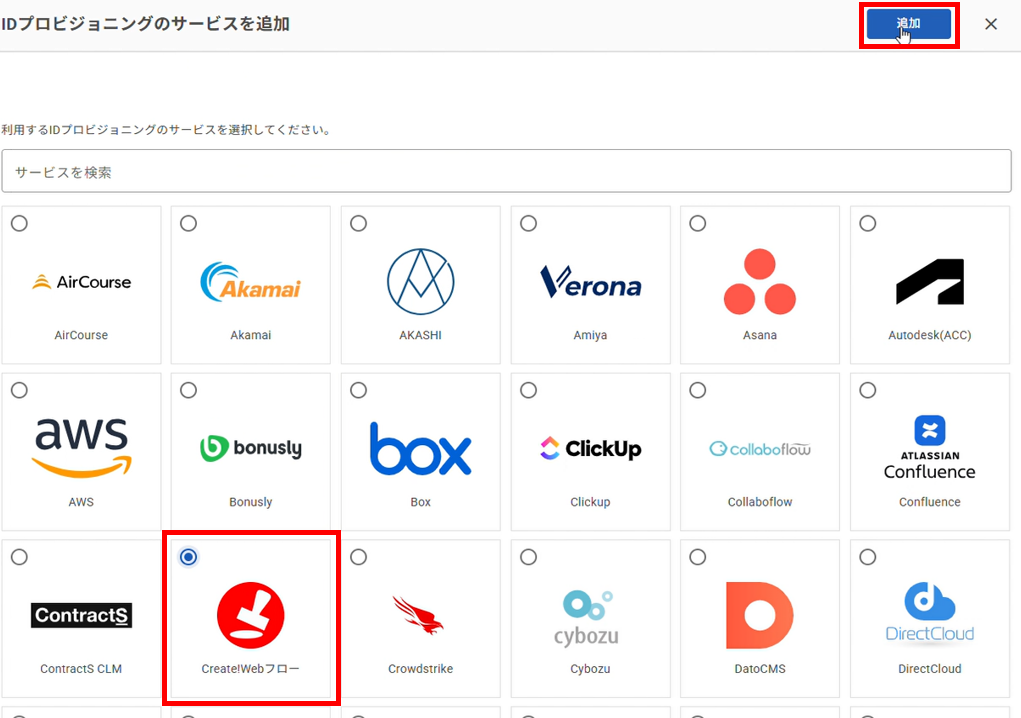Image resolution: width=1021 pixels, height=718 pixels.
Task: Click the AirCourse logo
Action: pos(81,282)
